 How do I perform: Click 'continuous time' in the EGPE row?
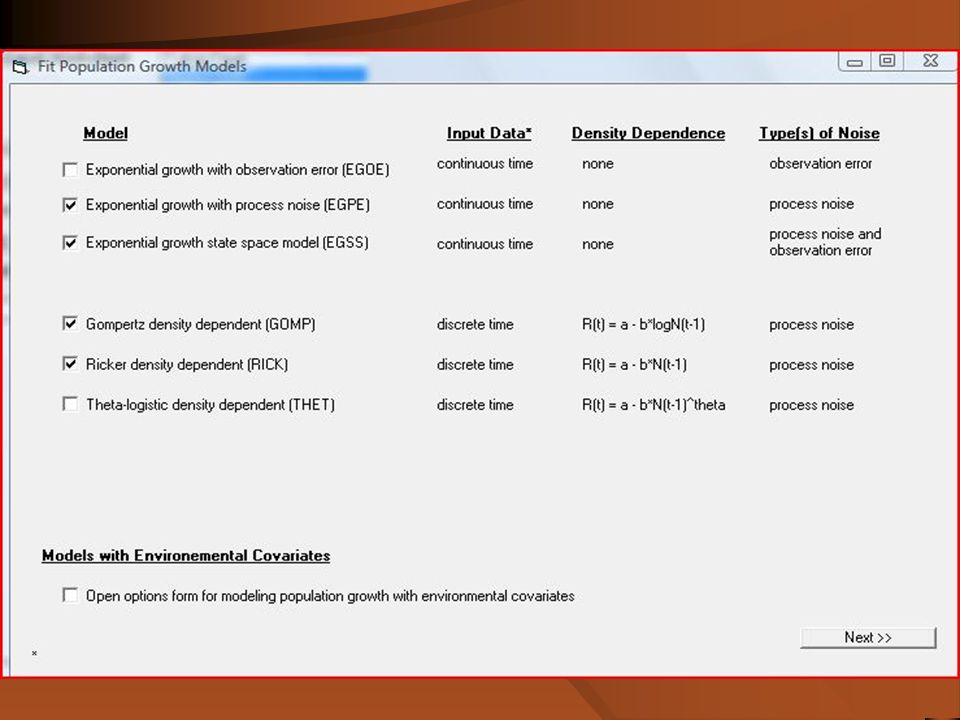pos(485,204)
